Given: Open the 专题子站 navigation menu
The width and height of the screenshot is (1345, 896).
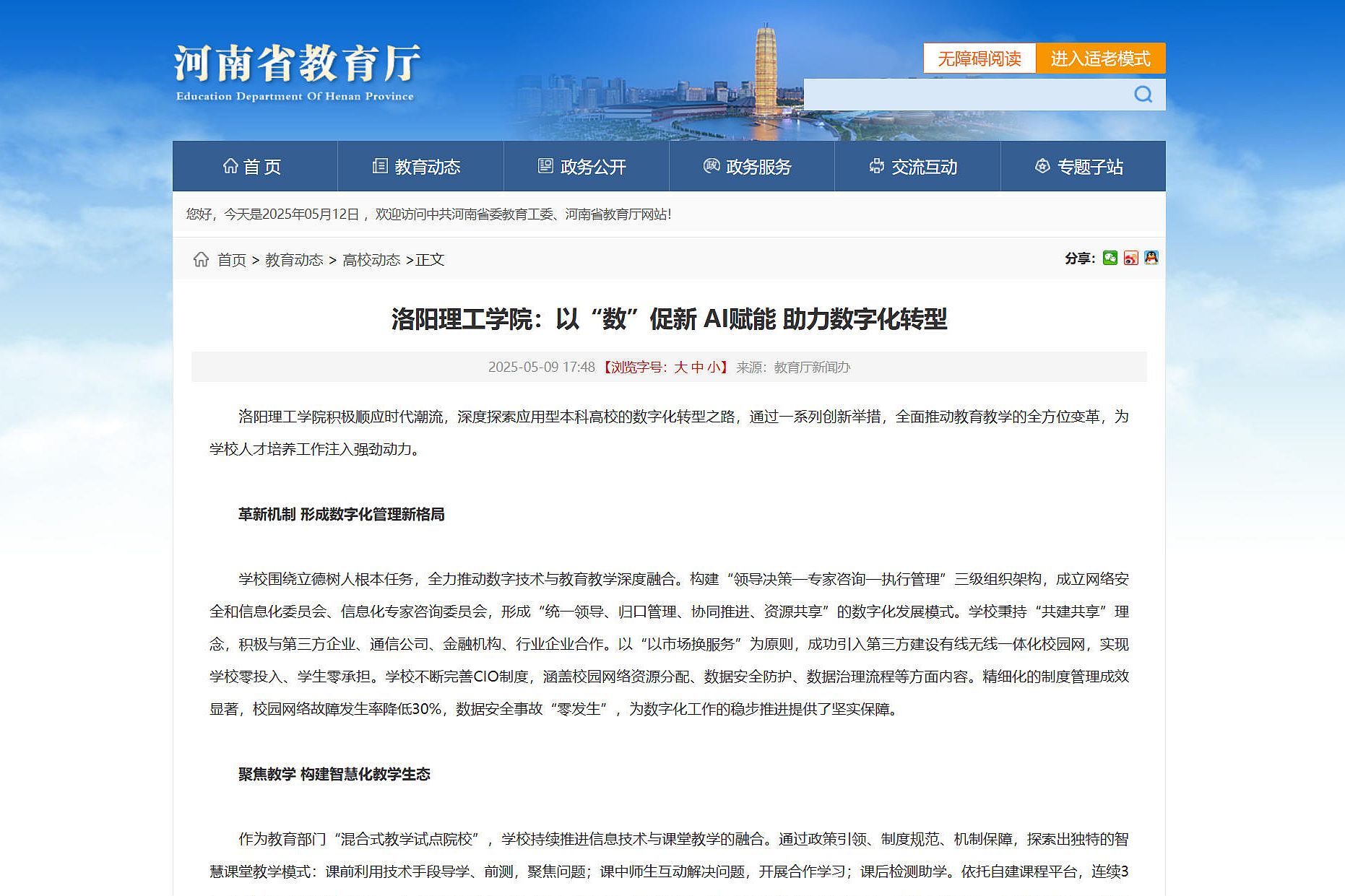Looking at the screenshot, I should tap(1082, 167).
